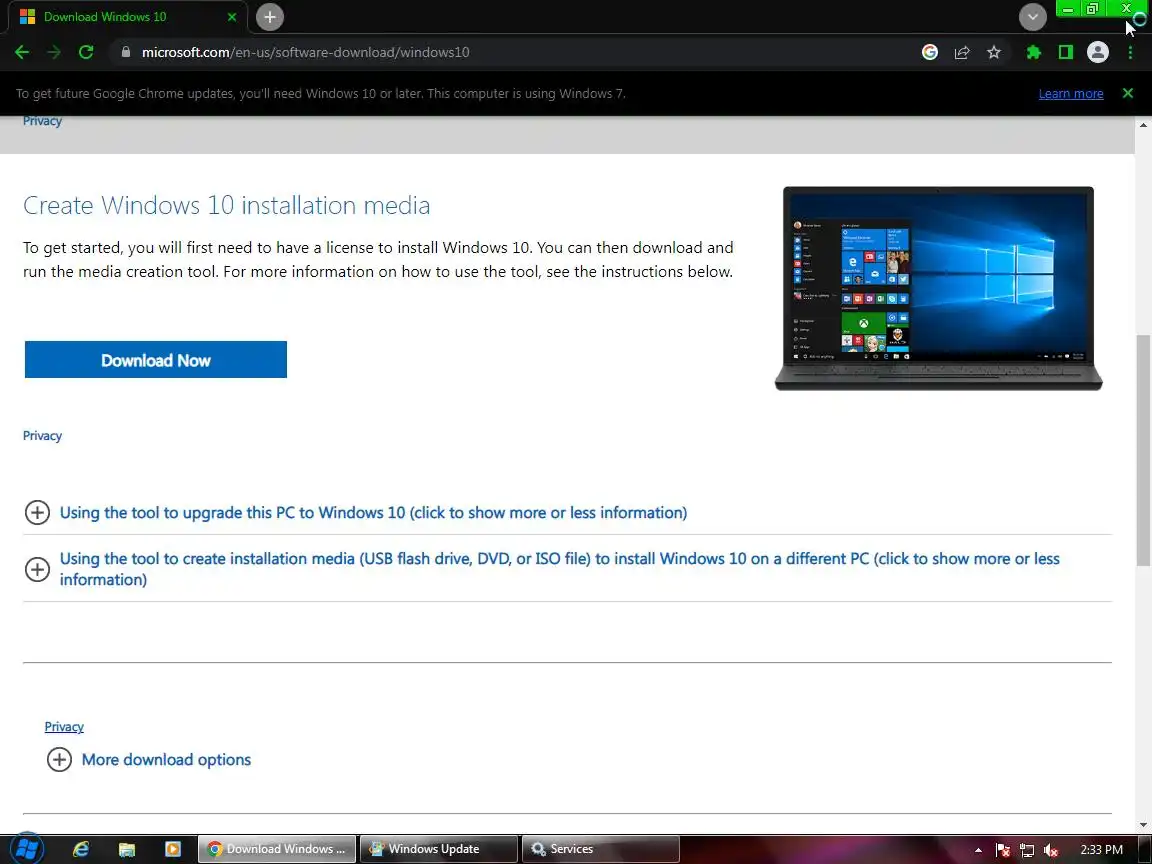Image resolution: width=1152 pixels, height=864 pixels.
Task: Click More download options text
Action: (166, 760)
